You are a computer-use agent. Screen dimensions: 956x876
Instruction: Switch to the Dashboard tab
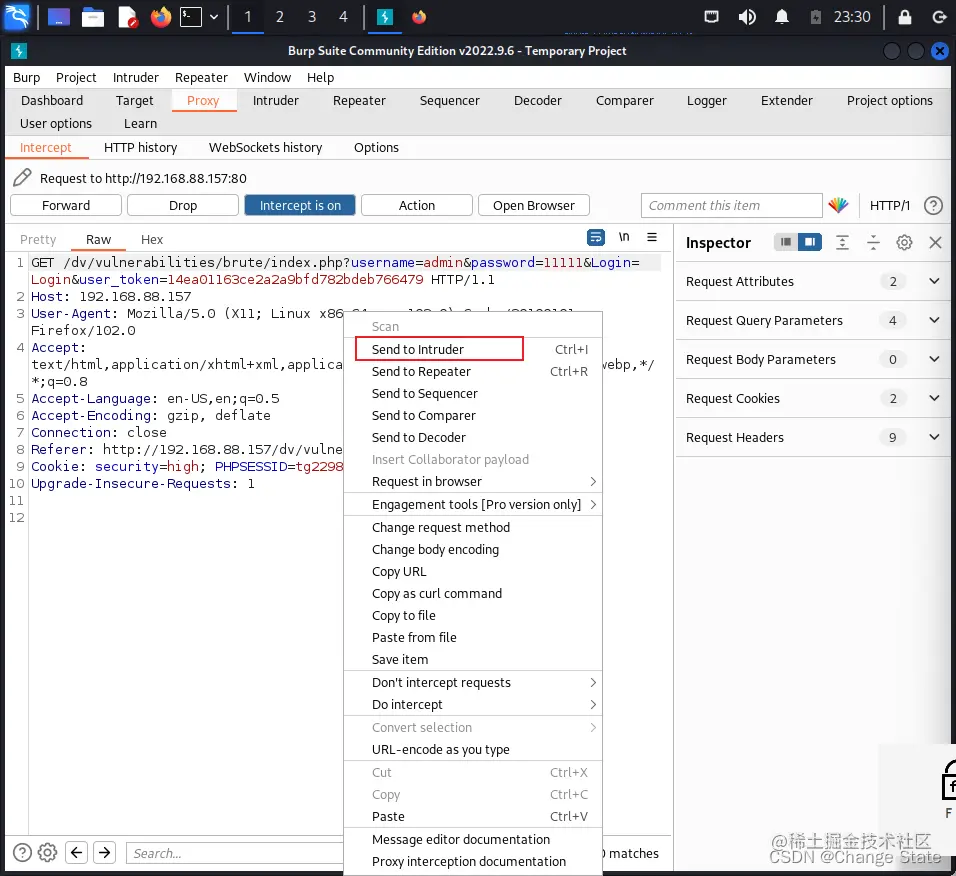(52, 101)
